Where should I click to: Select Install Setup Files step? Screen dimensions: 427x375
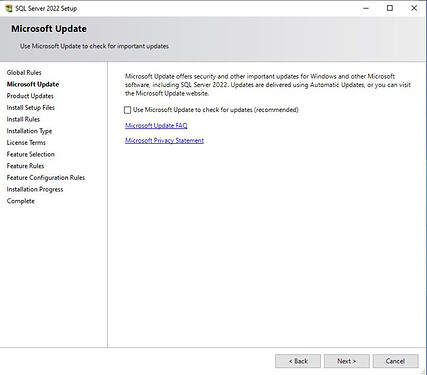click(31, 108)
